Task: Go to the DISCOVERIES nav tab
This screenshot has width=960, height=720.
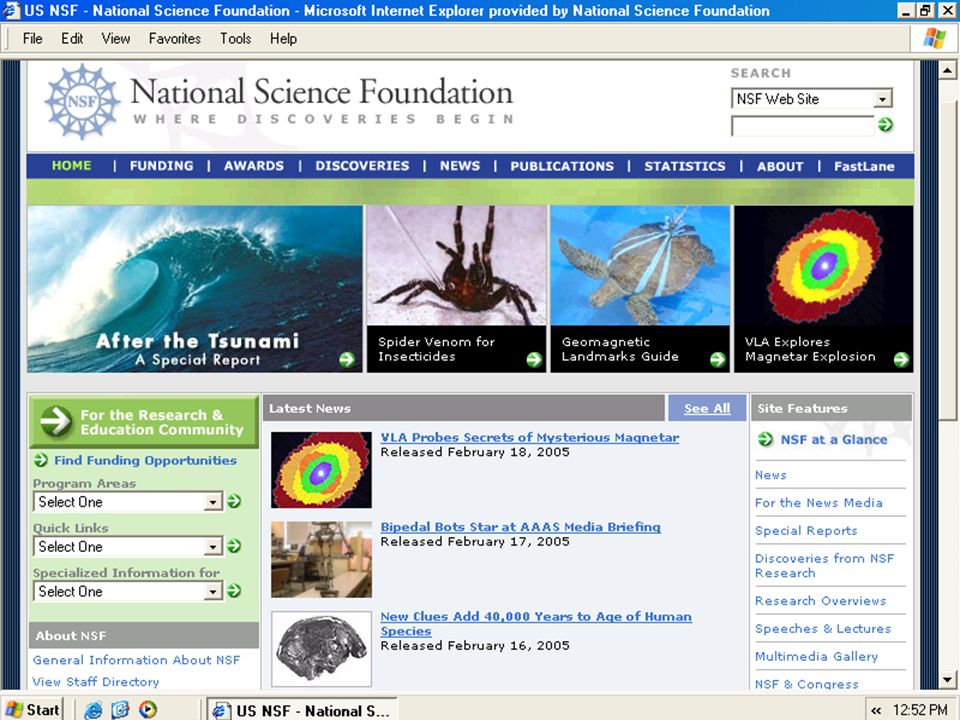Action: pyautogui.click(x=362, y=166)
